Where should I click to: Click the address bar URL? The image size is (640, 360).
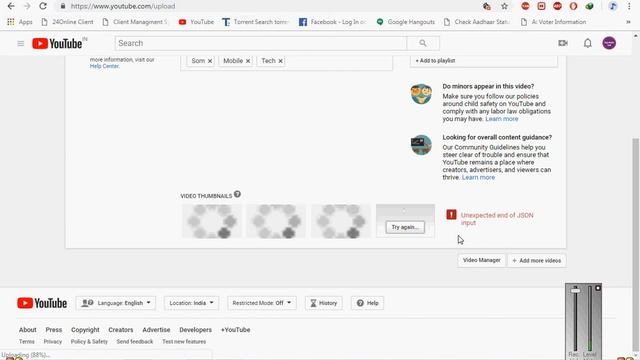pos(123,6)
